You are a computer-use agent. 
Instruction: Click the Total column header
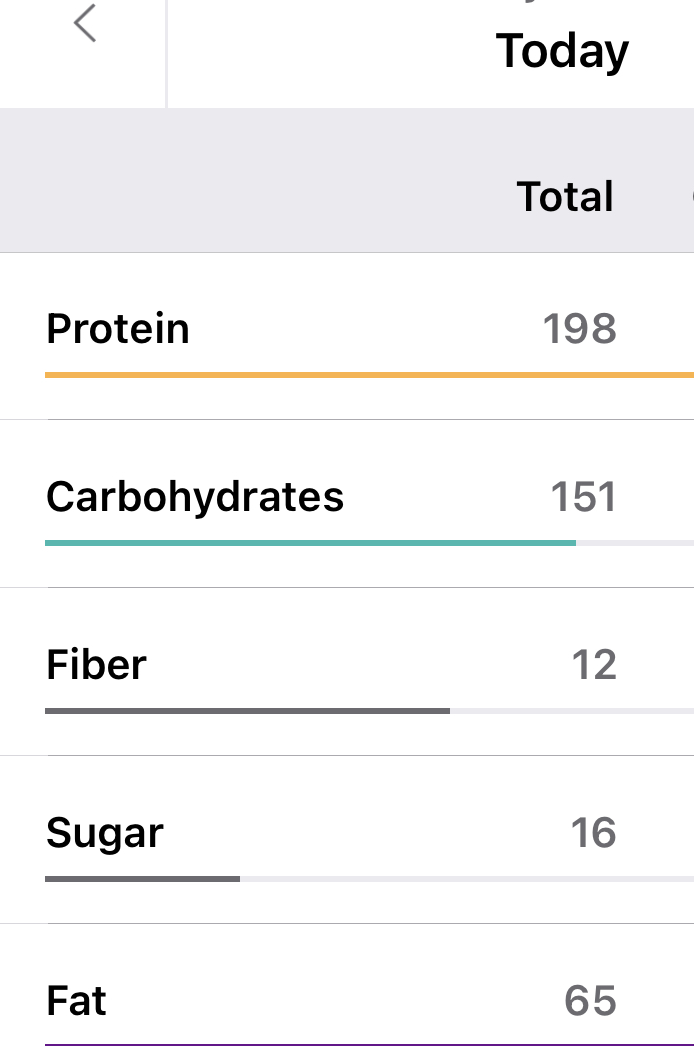(x=565, y=197)
